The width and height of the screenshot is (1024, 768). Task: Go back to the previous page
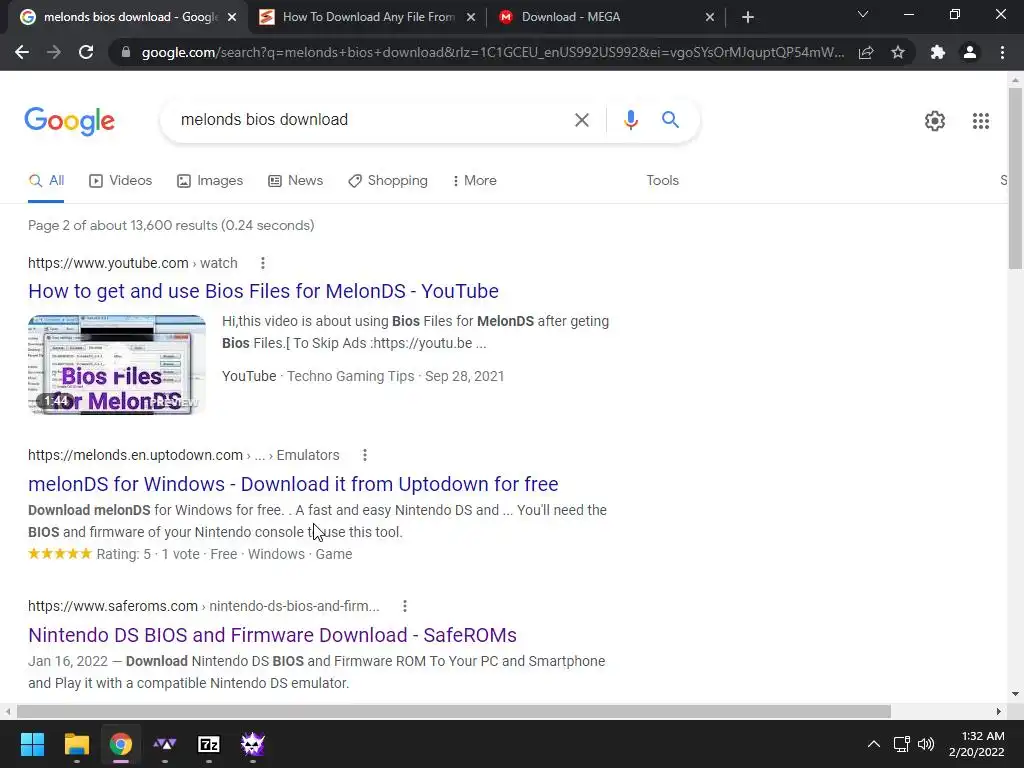(22, 52)
